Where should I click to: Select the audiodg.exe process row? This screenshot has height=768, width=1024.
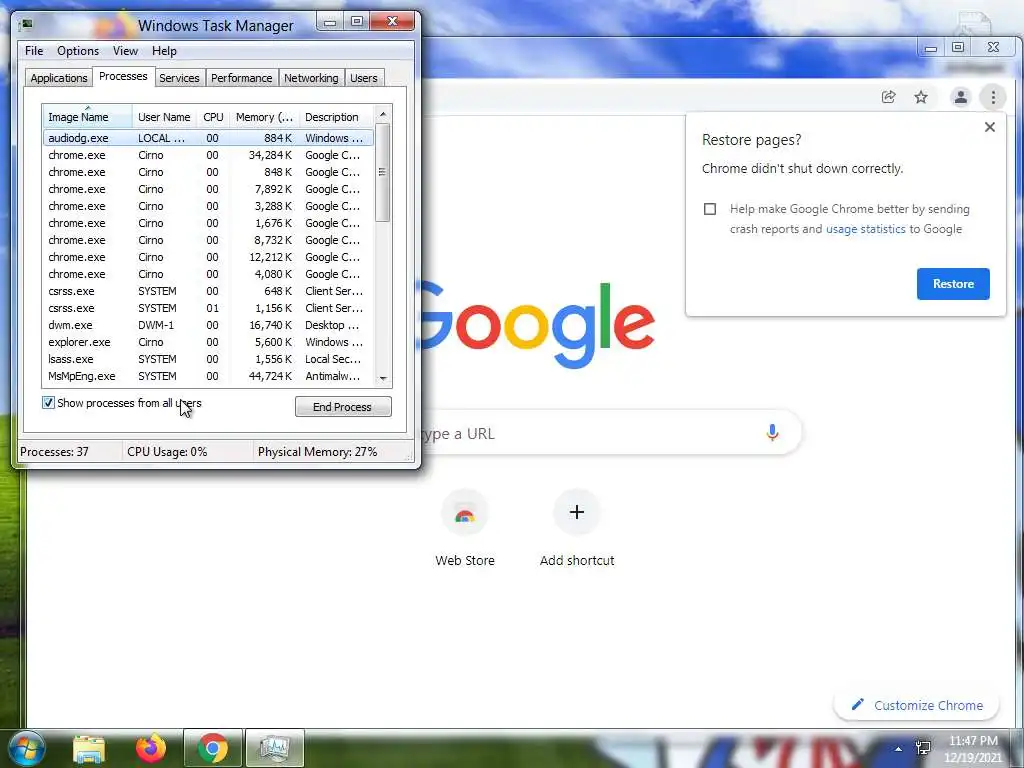pyautogui.click(x=209, y=138)
